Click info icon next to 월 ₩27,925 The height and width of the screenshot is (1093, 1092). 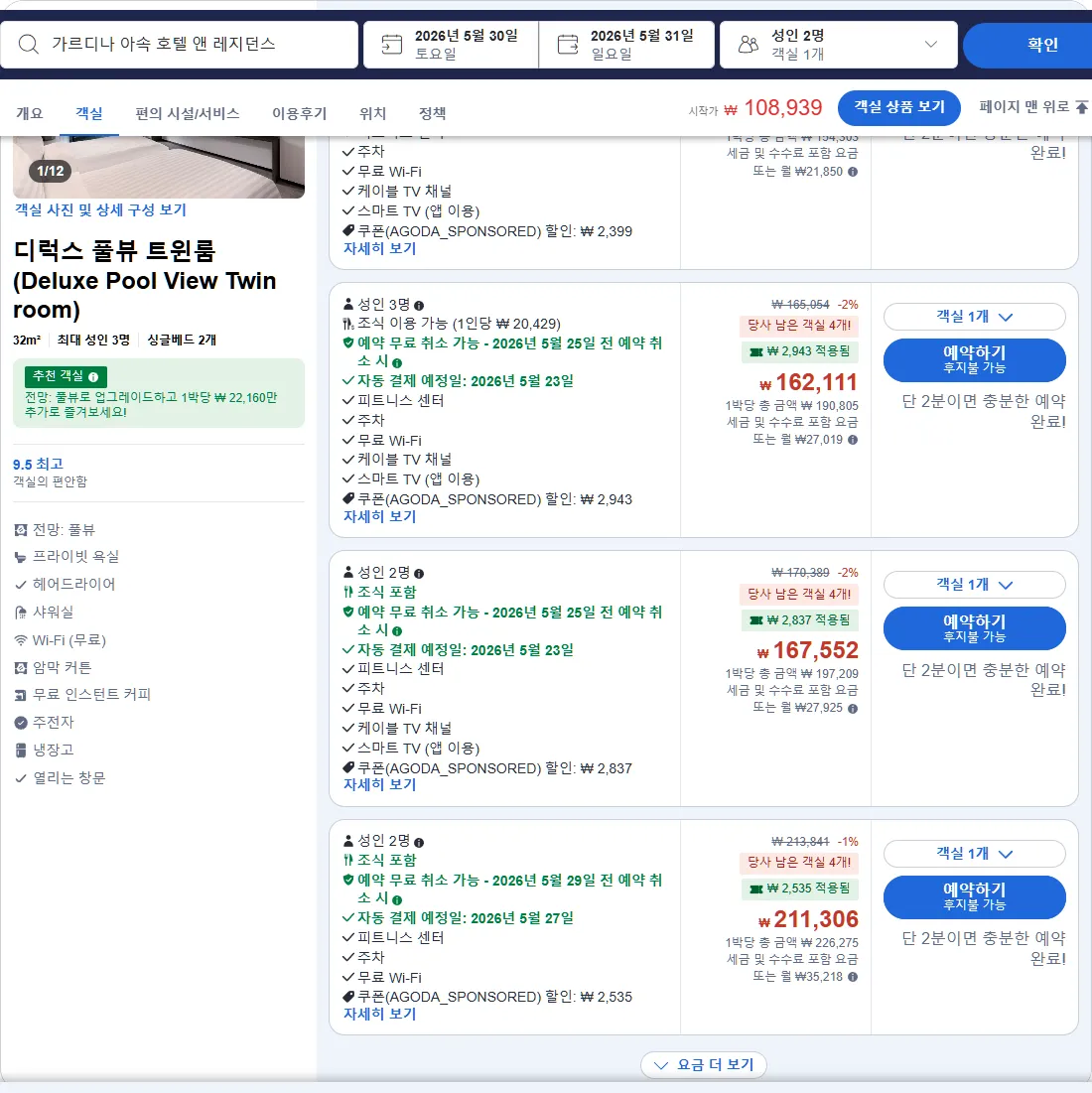(x=853, y=708)
